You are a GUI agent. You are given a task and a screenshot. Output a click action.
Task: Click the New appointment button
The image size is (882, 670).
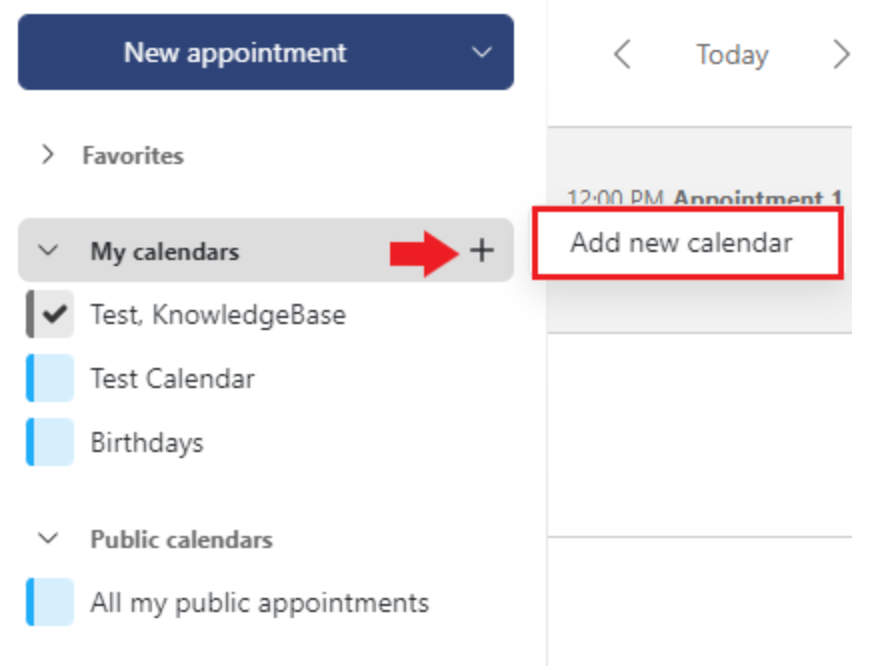tap(235, 53)
